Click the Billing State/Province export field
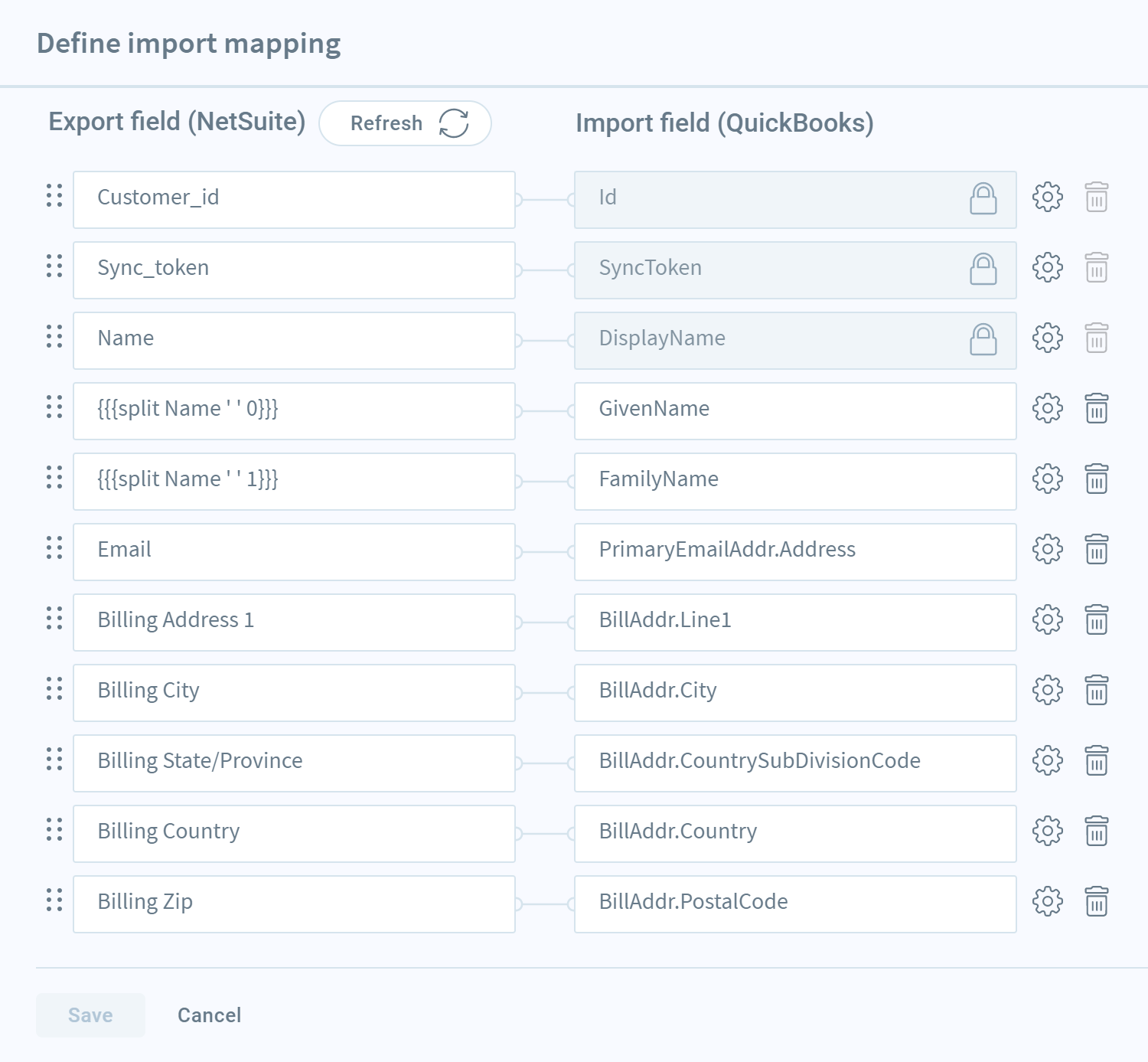 point(294,763)
